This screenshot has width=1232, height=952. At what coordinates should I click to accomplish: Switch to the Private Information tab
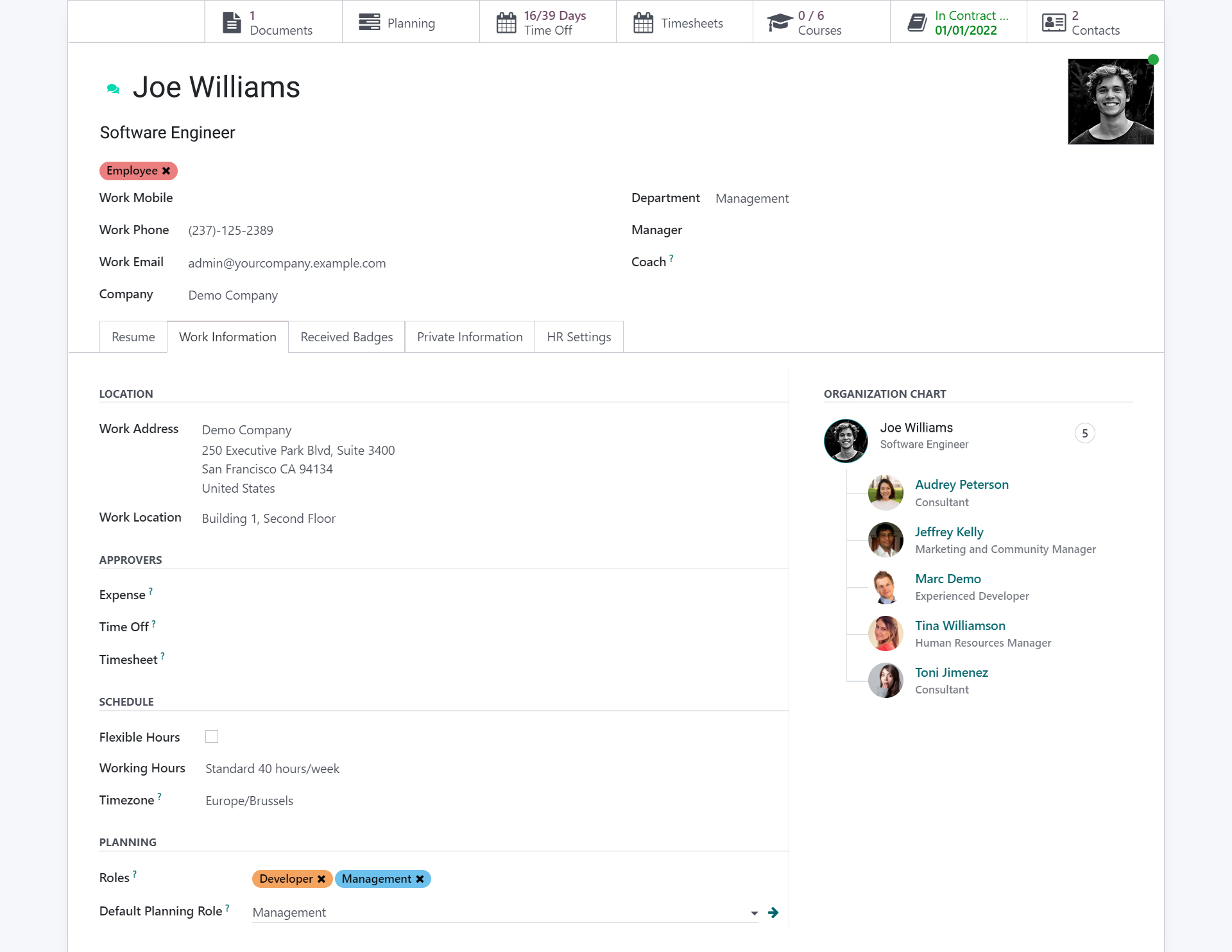point(469,336)
